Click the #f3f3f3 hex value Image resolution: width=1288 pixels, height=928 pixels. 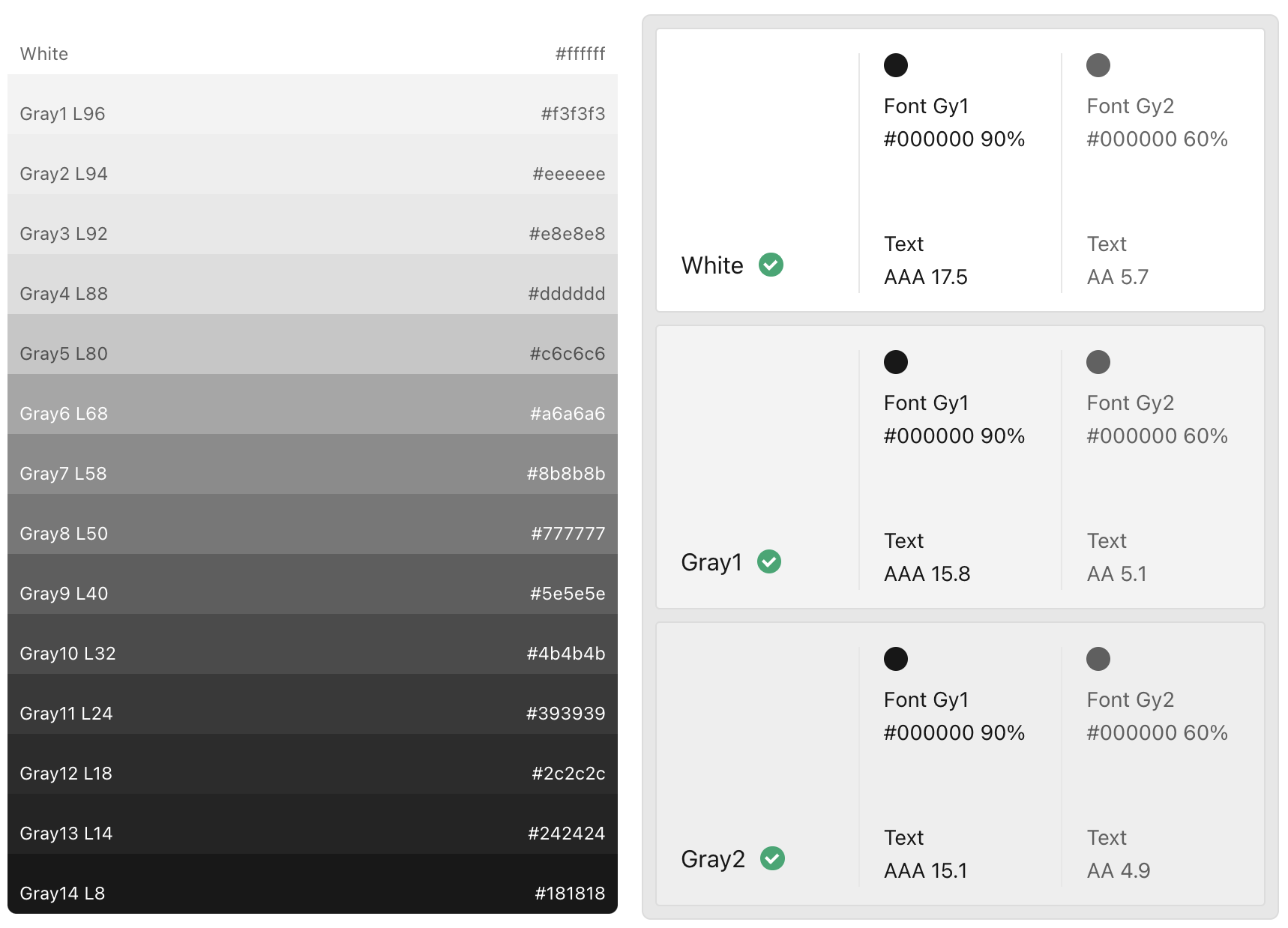point(573,114)
